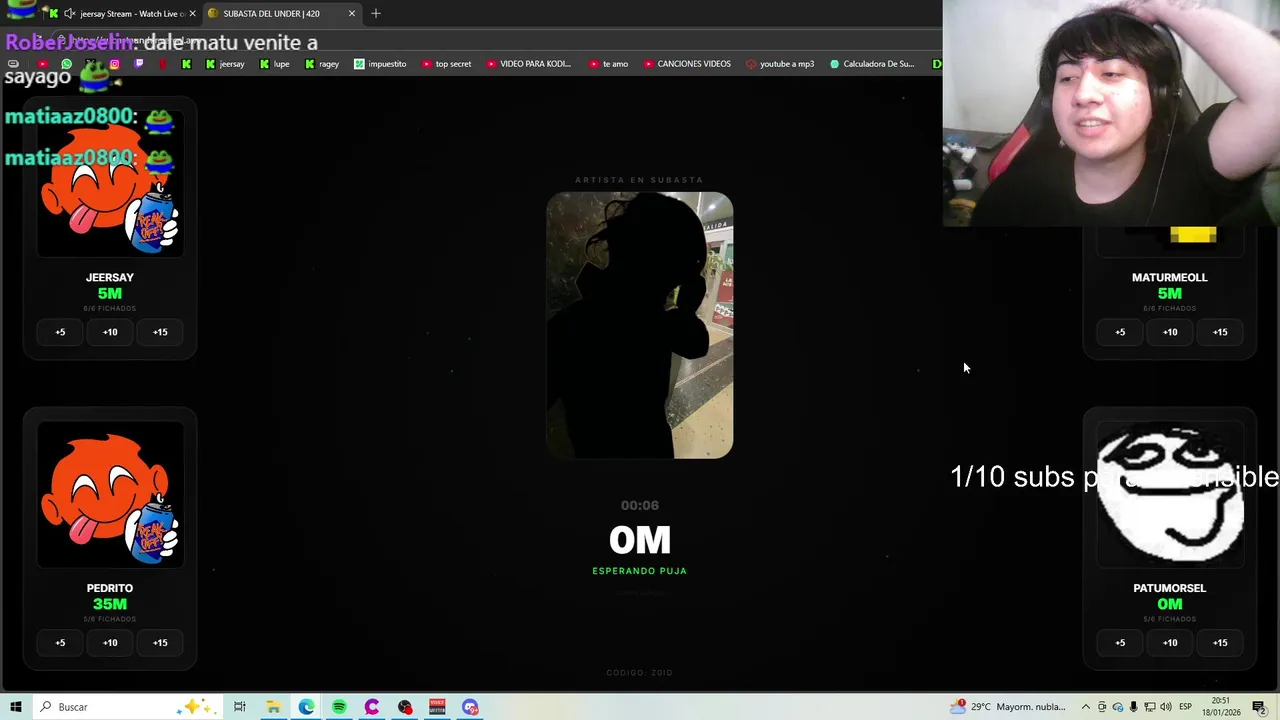Mute audio on jeersay Stream tab
This screenshot has height=720, width=1280.
pos(69,13)
